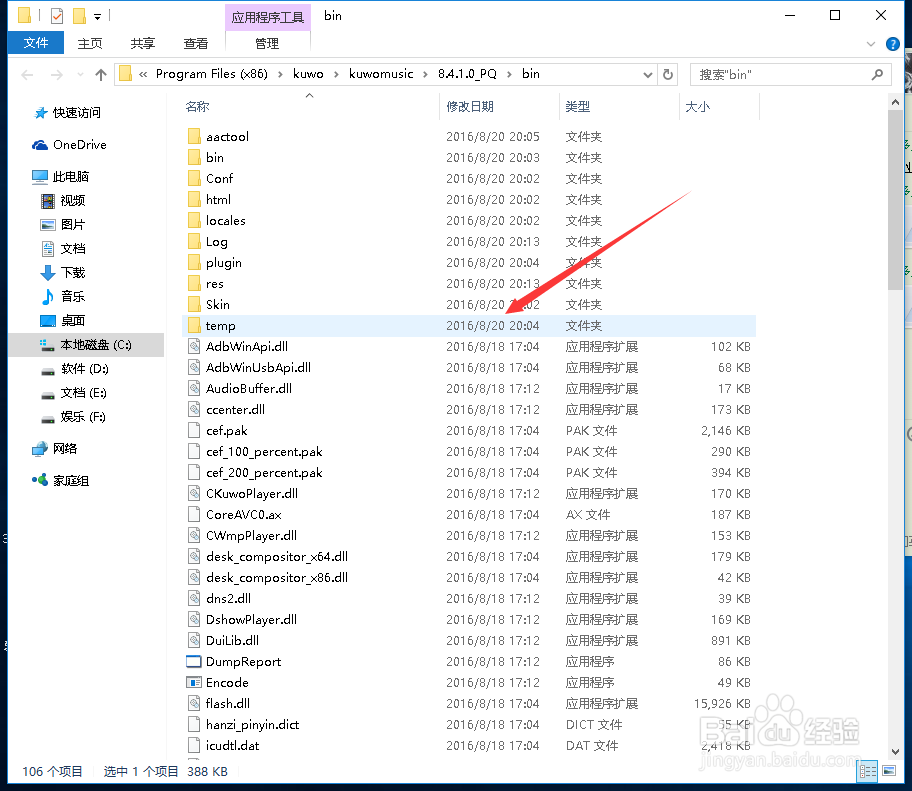Open the 管理 tab under 应用程序工具
The height and width of the screenshot is (791, 912).
click(267, 44)
